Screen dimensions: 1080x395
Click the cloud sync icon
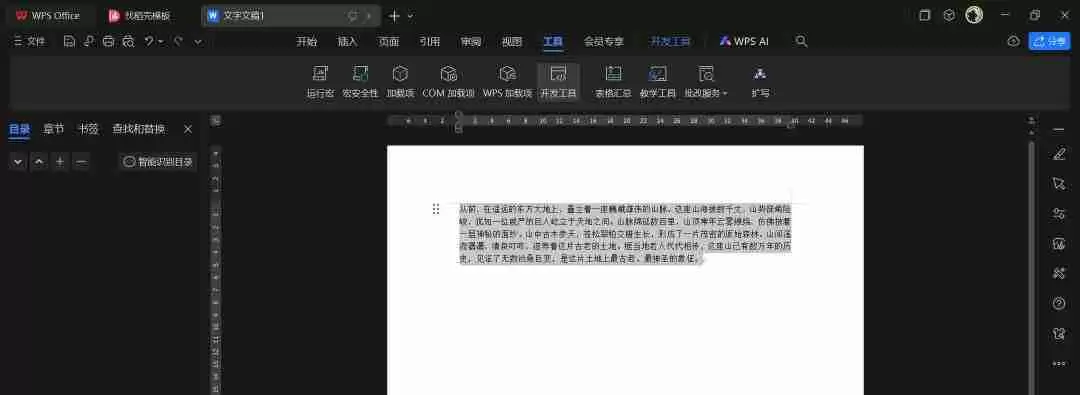click(x=1013, y=41)
